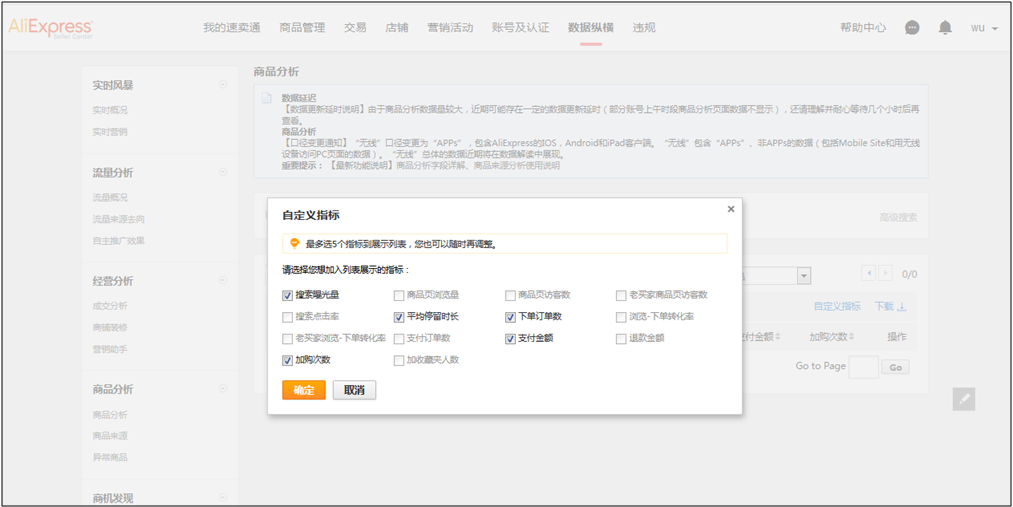Open the chat messages icon
The width and height of the screenshot is (1013, 507).
point(912,28)
